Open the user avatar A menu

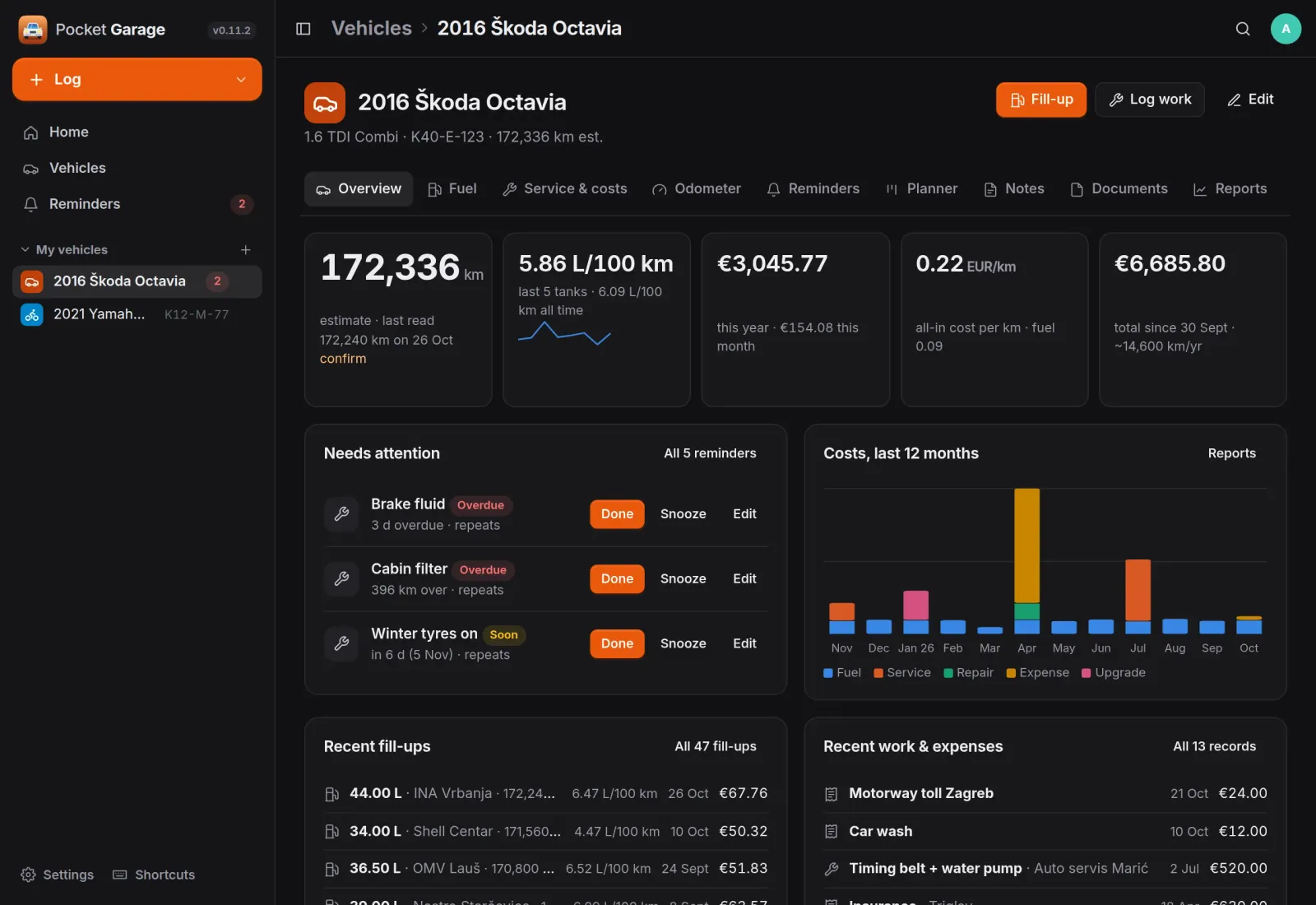tap(1286, 29)
